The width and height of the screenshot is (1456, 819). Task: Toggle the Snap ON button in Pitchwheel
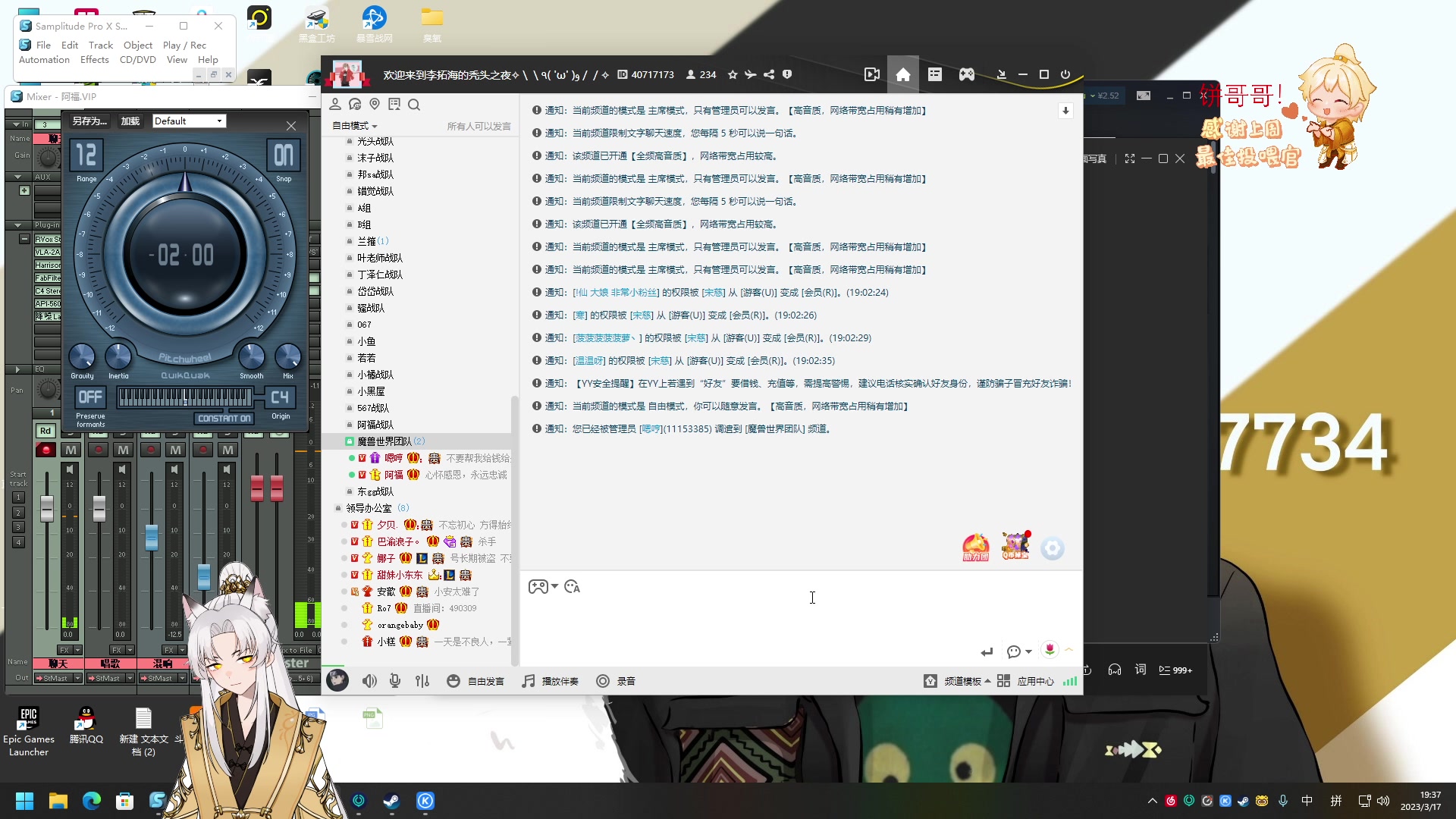point(284,155)
